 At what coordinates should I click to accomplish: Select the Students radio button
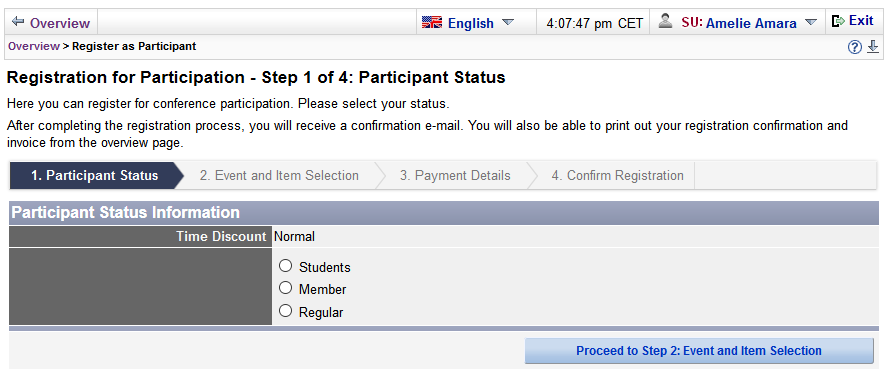285,266
